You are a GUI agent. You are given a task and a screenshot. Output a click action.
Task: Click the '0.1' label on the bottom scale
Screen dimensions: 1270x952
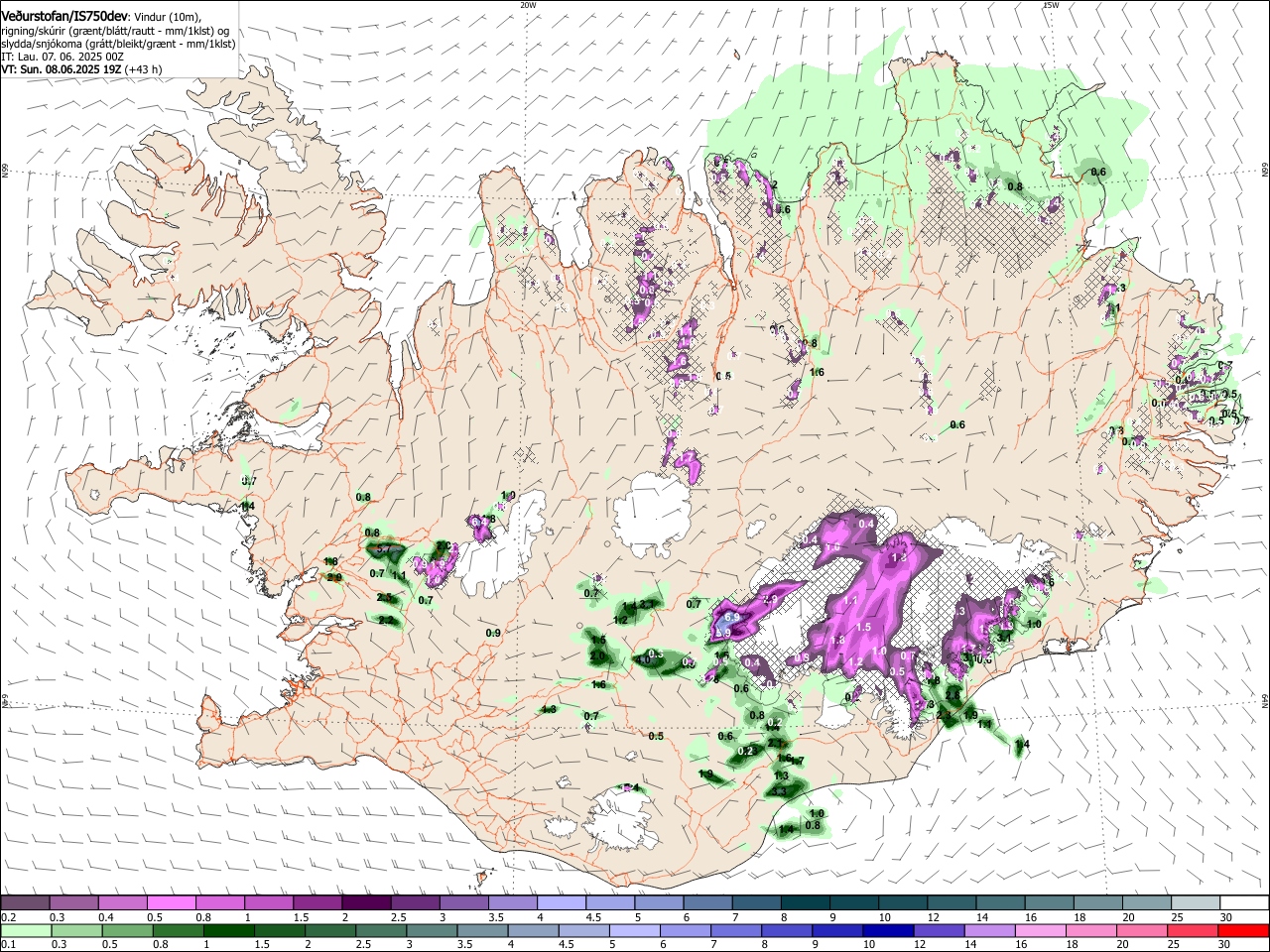pyautogui.click(x=8, y=945)
